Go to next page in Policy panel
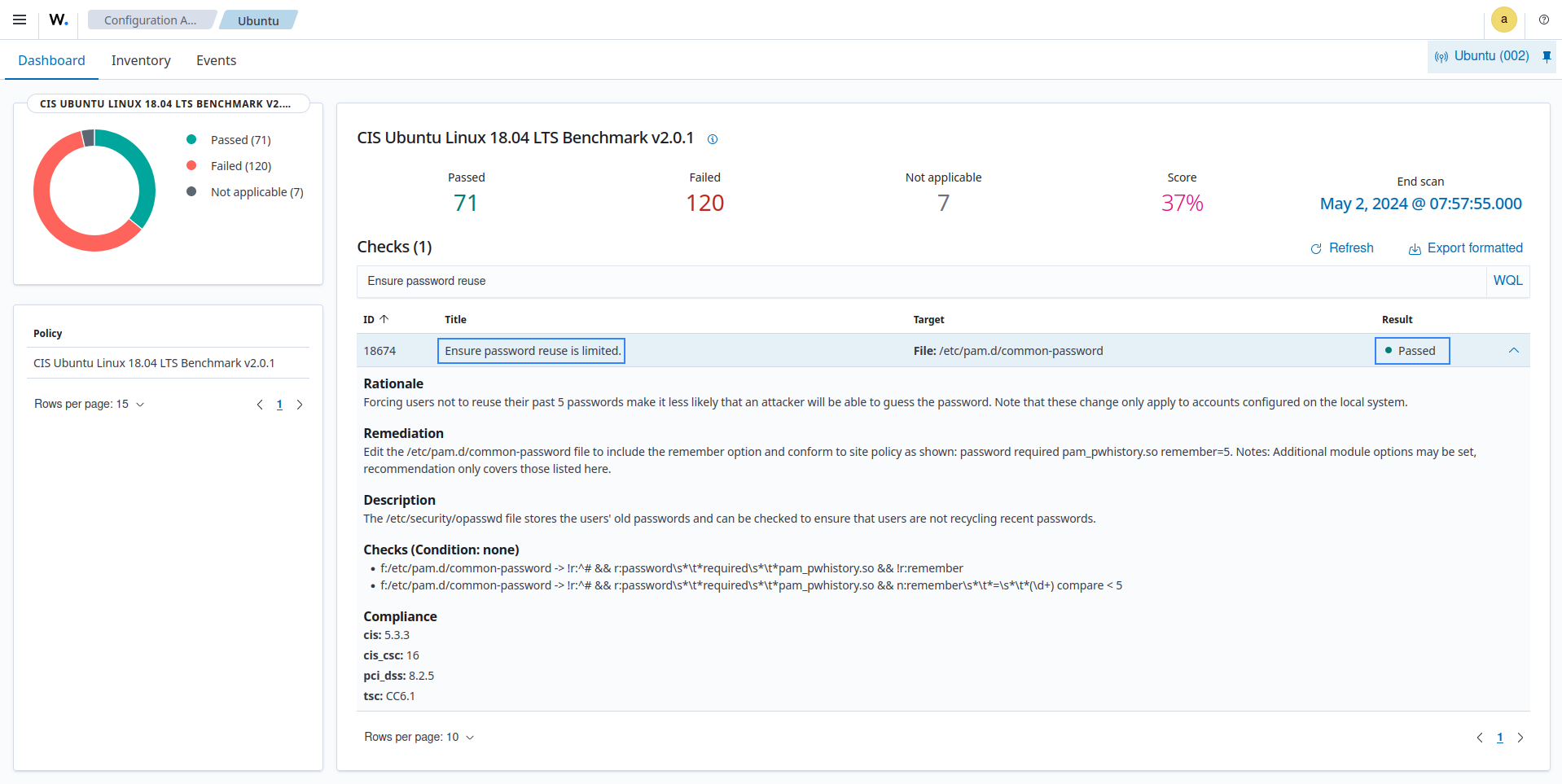 300,405
